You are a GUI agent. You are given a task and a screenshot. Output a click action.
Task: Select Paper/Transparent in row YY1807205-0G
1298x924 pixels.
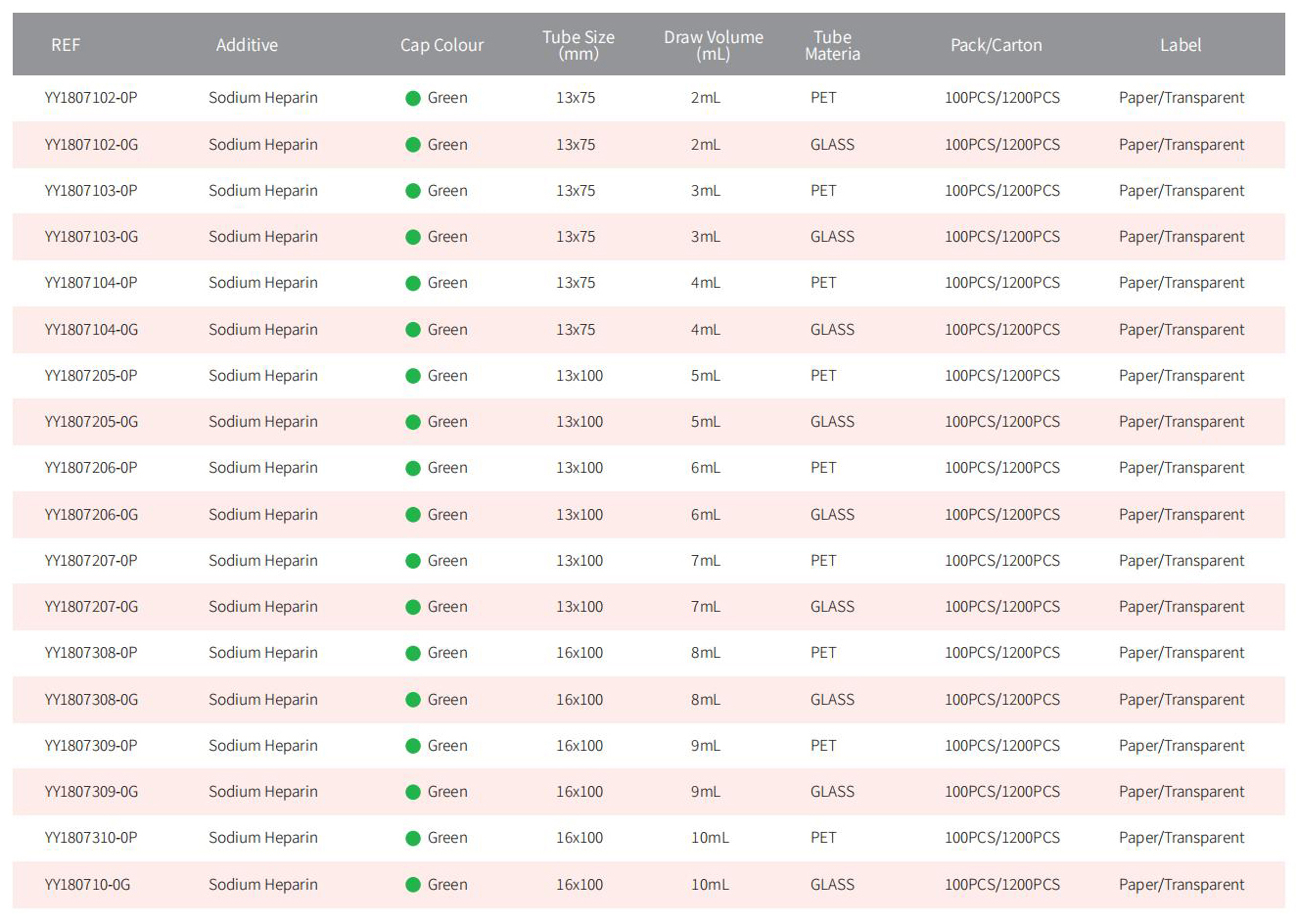[x=1182, y=422]
